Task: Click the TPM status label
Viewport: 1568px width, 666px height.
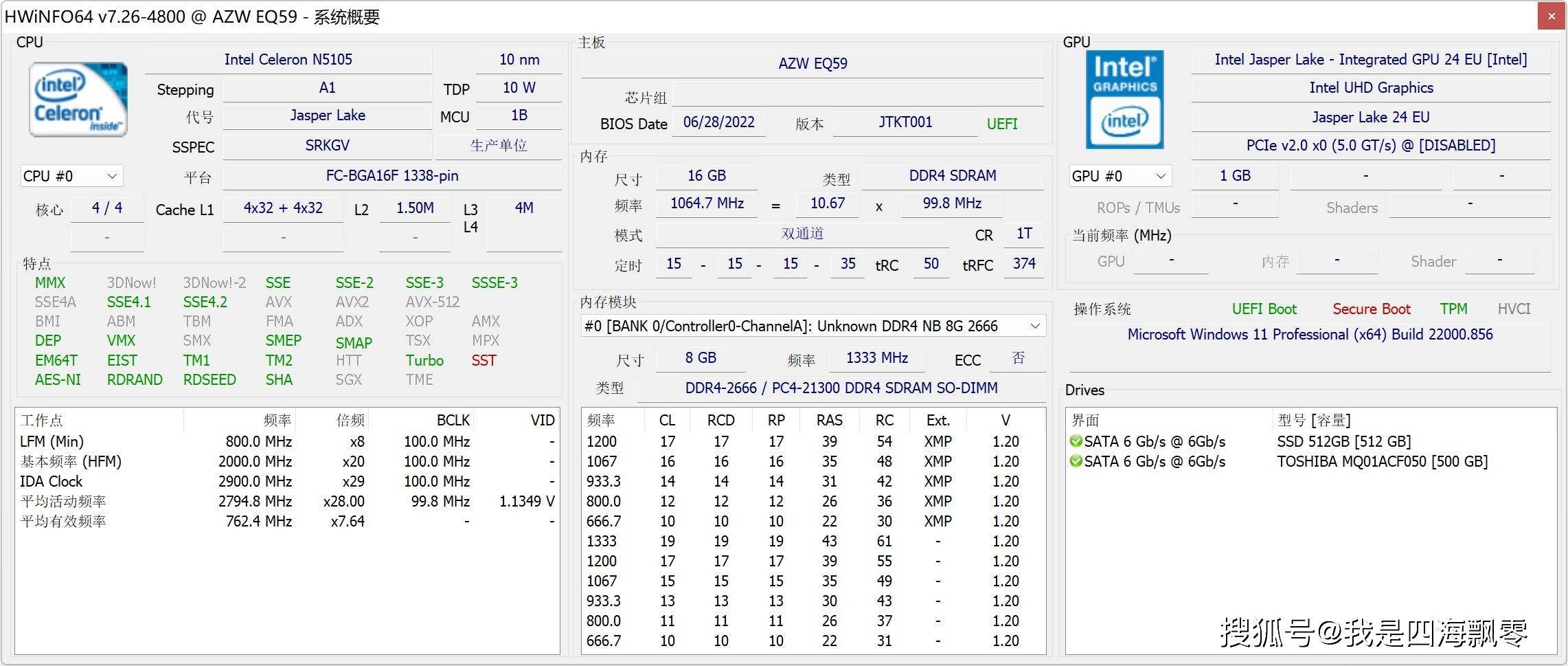Action: coord(1453,309)
